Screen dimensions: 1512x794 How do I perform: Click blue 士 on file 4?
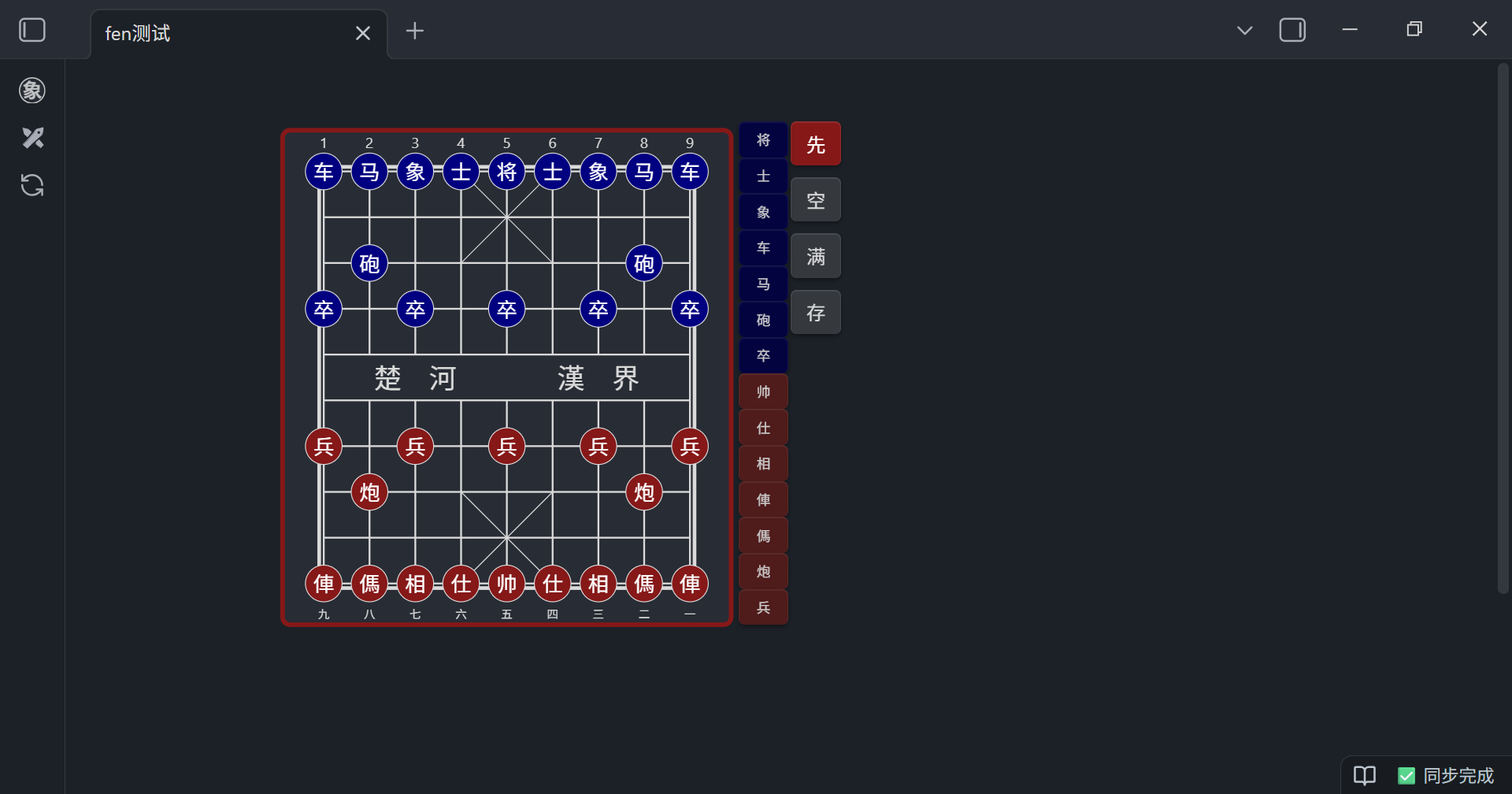[x=461, y=172]
